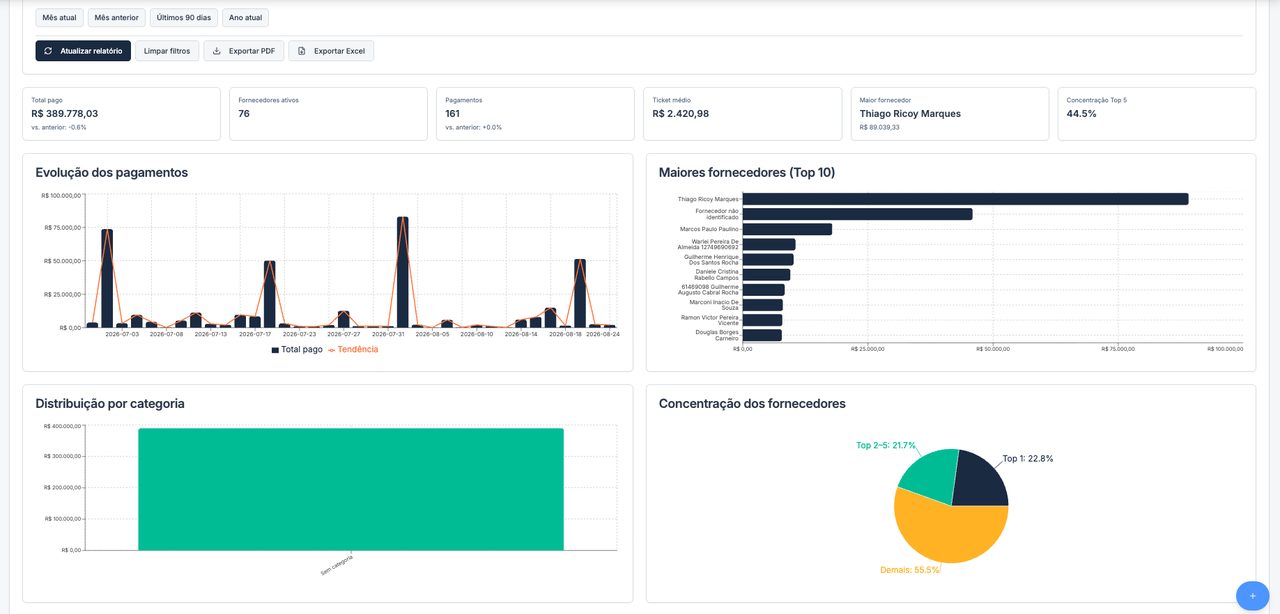Click the Fornecedores ativos value 76

point(244,114)
